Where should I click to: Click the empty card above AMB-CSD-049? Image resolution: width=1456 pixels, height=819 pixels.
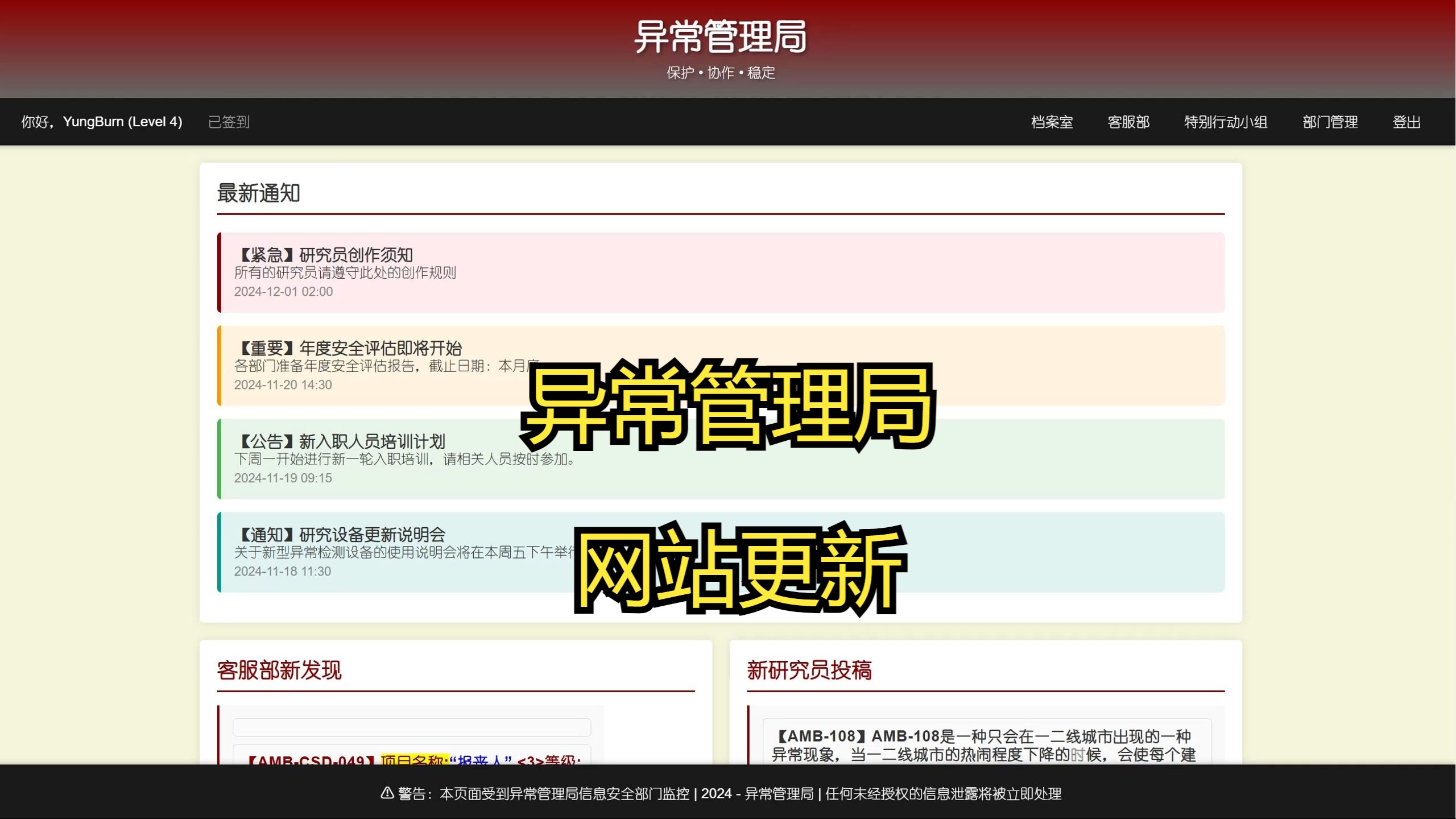click(x=412, y=727)
